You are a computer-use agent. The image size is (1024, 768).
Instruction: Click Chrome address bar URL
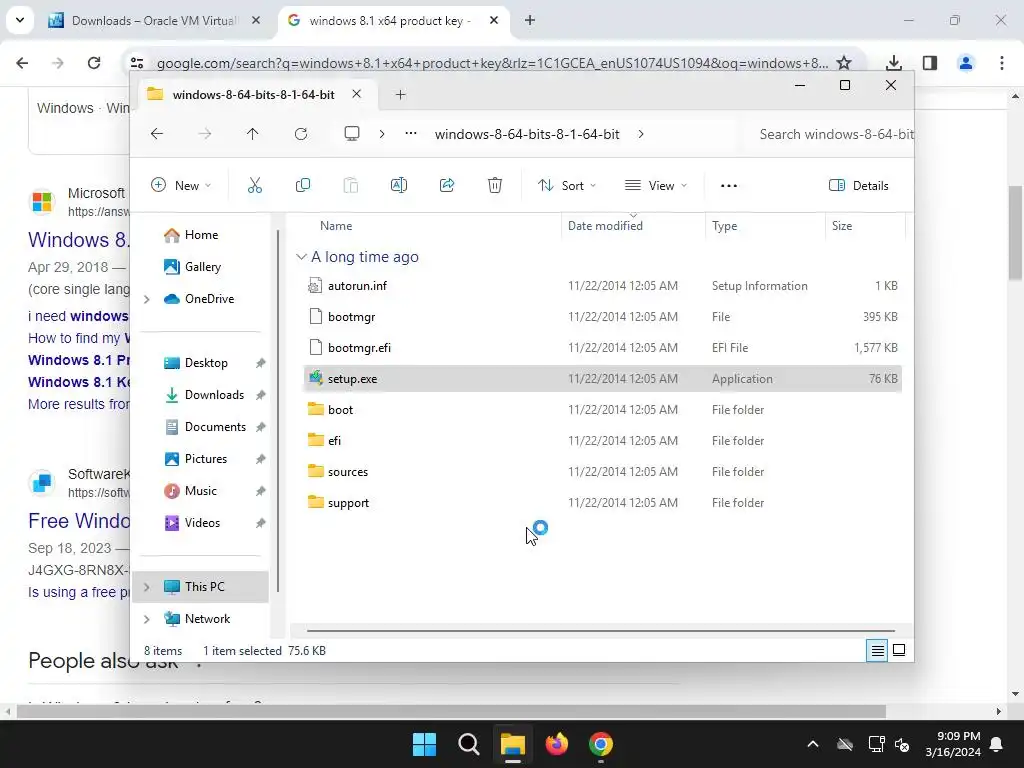pos(492,63)
